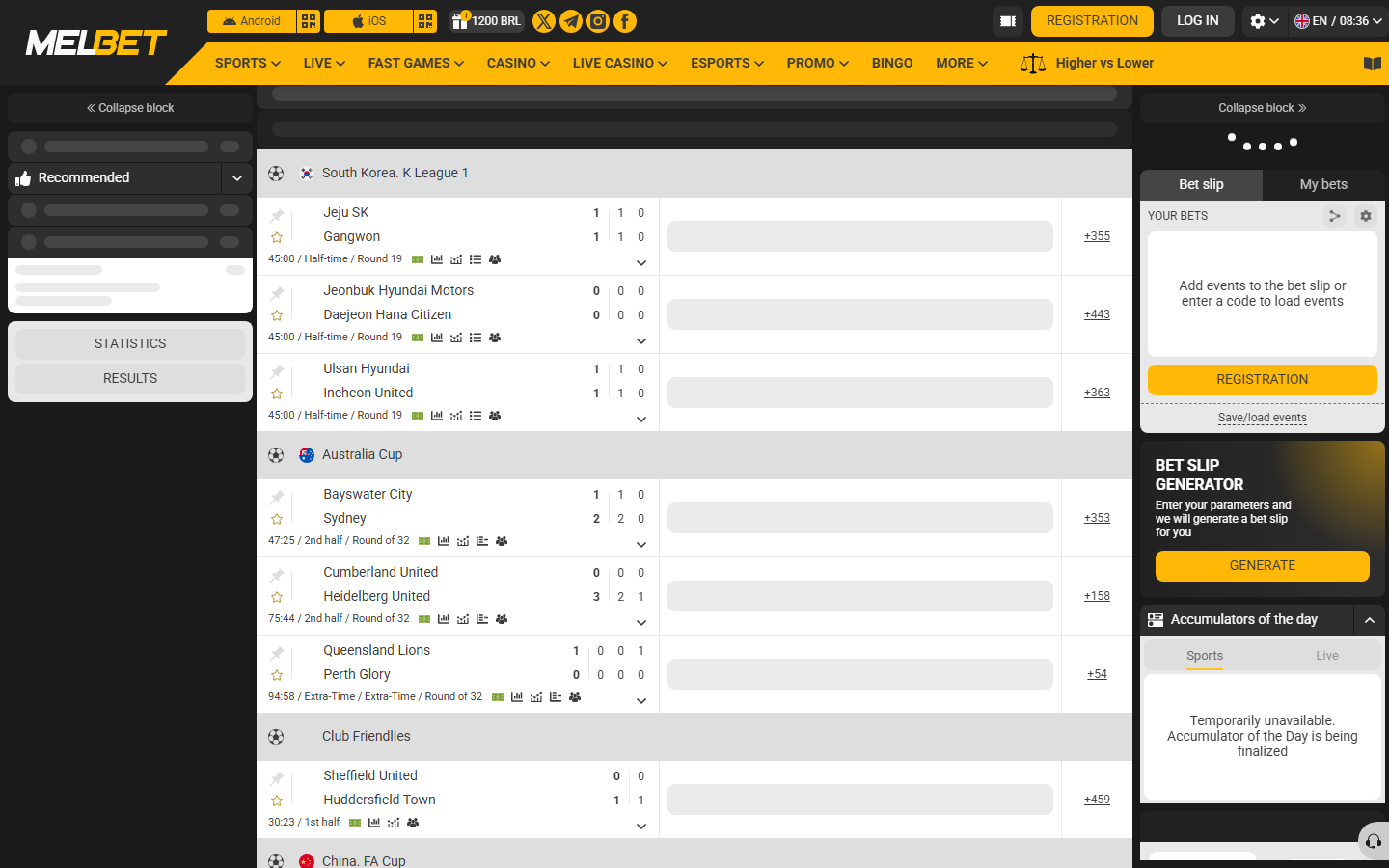Pin the Bayswater City vs Sydney match
The height and width of the screenshot is (868, 1389).
click(x=277, y=497)
